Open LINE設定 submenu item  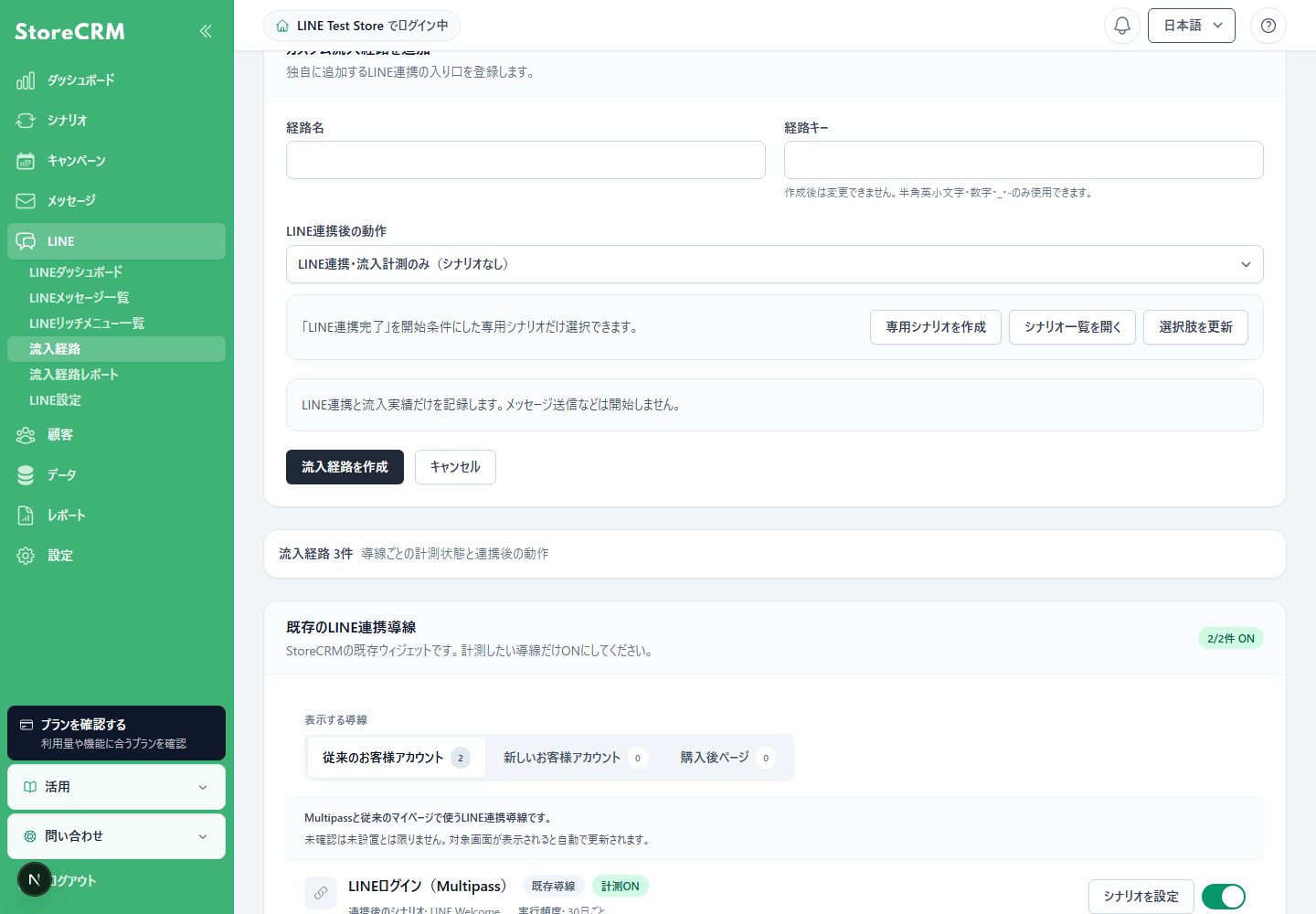click(x=55, y=400)
